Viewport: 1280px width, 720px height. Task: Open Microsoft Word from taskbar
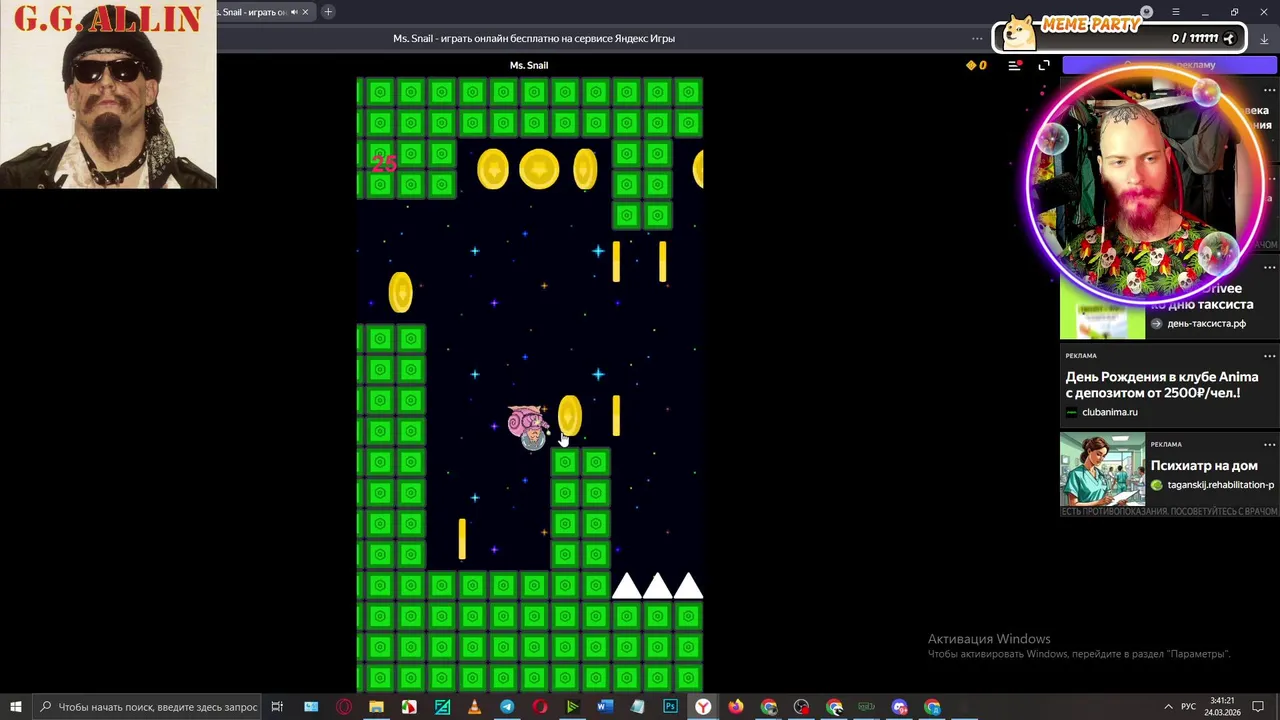tap(604, 707)
